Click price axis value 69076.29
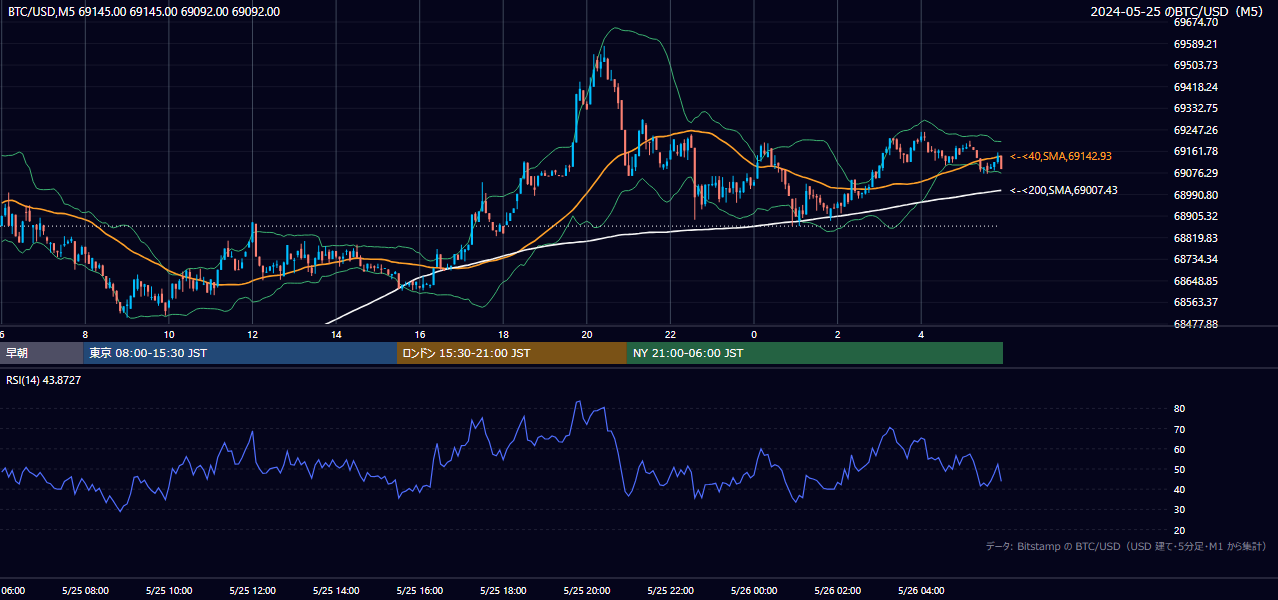1278x600 pixels. (1195, 173)
